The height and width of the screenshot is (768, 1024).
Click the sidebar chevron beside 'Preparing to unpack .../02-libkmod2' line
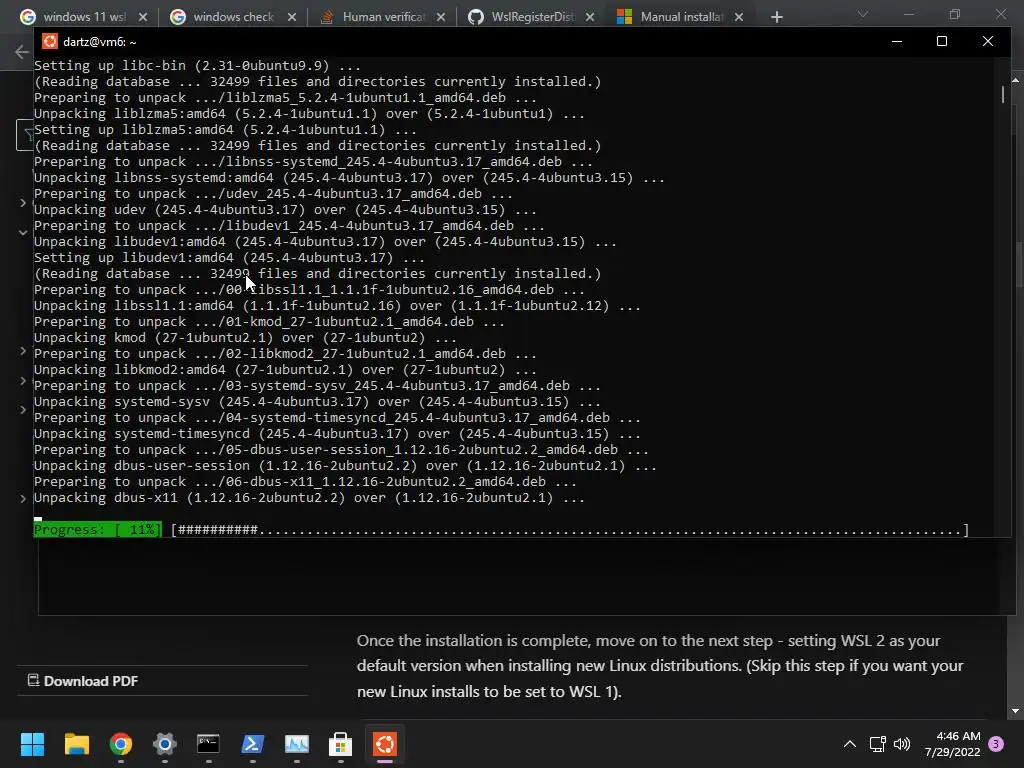coord(23,351)
